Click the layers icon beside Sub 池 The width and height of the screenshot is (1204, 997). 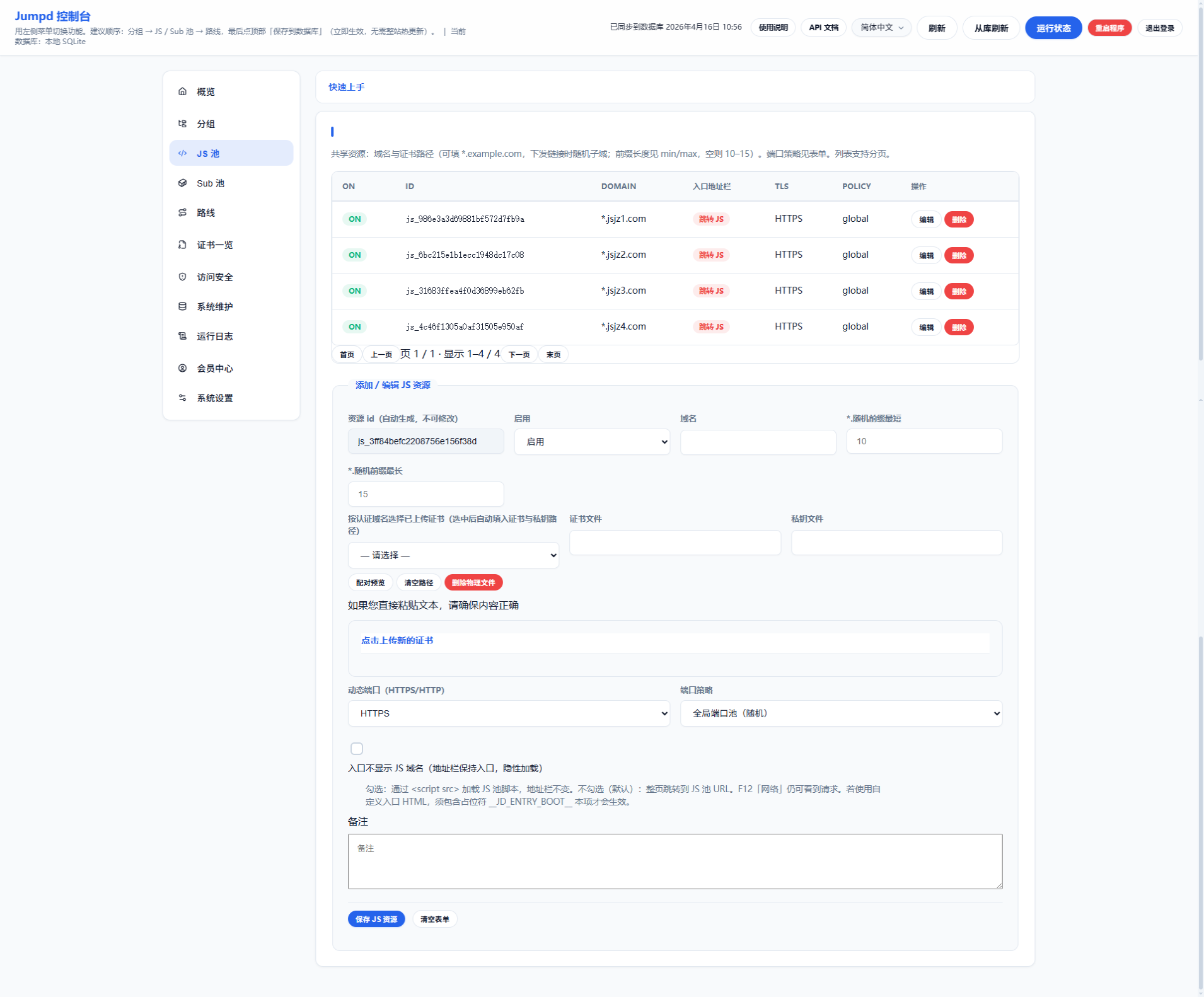[182, 183]
